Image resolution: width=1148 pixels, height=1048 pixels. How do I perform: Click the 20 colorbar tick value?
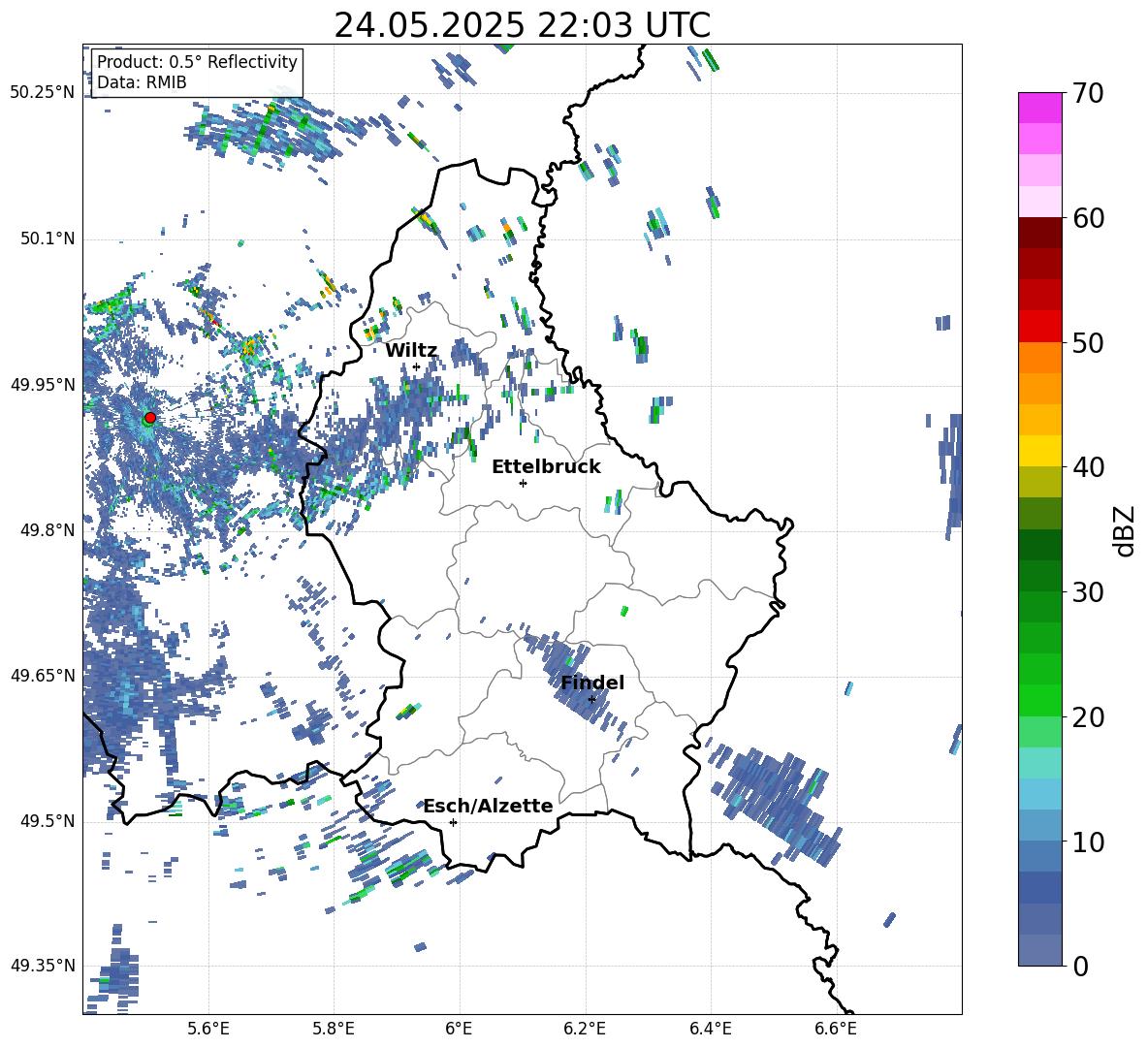coord(1087,717)
